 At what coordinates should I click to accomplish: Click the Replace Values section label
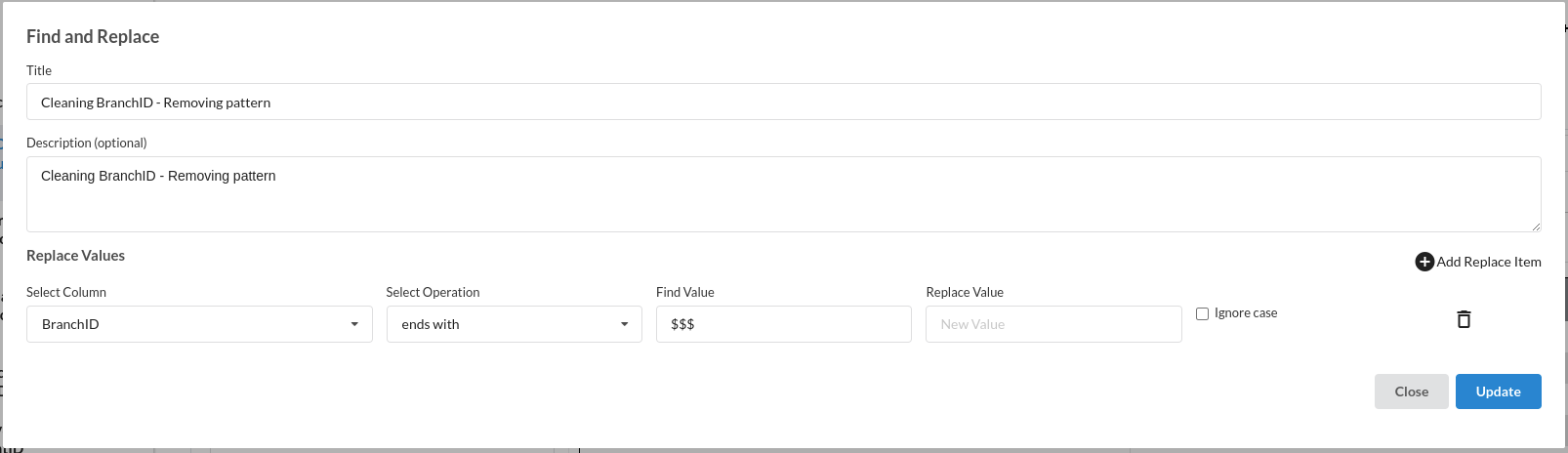tap(75, 256)
